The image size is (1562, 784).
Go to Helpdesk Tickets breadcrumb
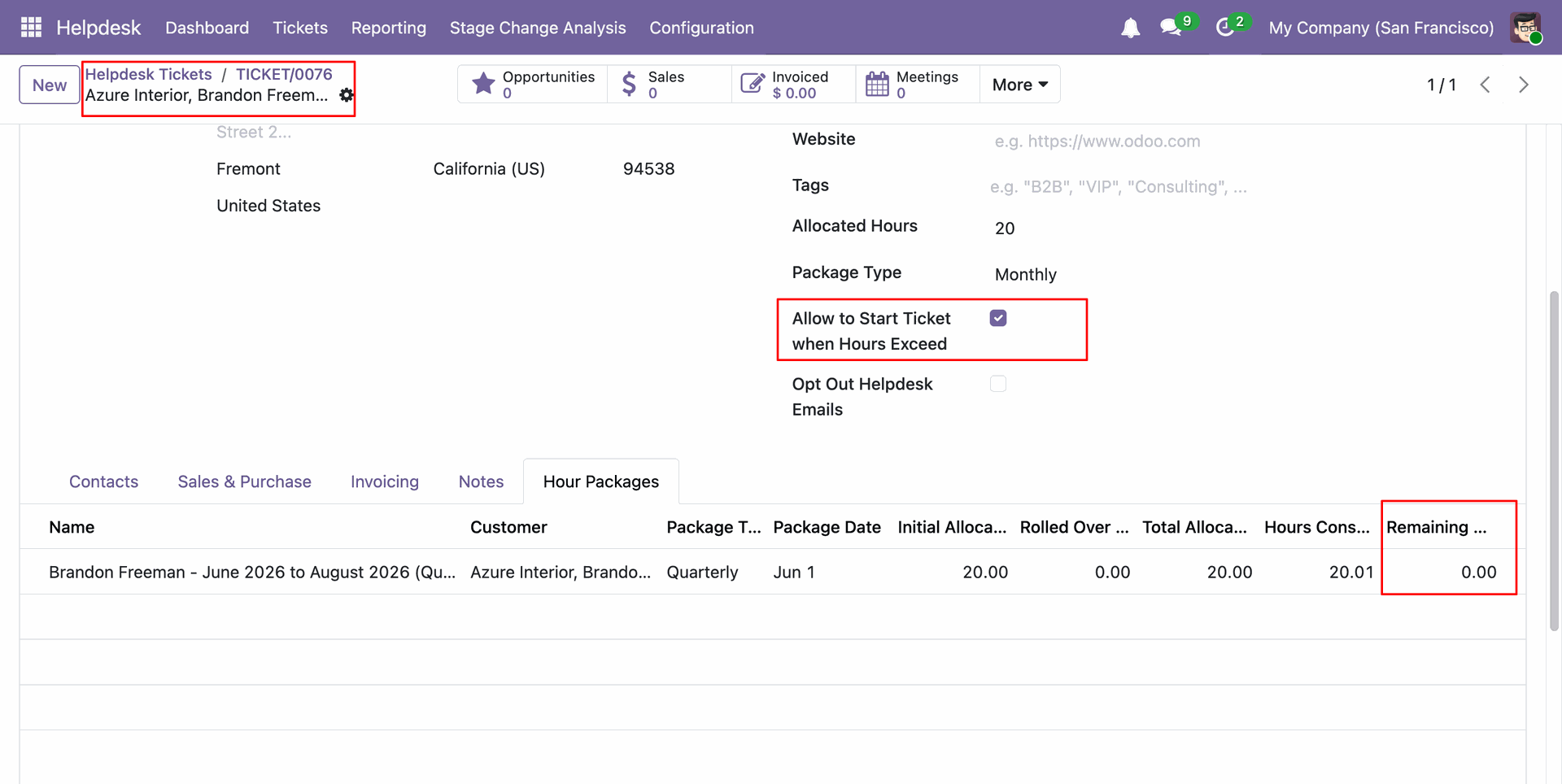pyautogui.click(x=149, y=74)
